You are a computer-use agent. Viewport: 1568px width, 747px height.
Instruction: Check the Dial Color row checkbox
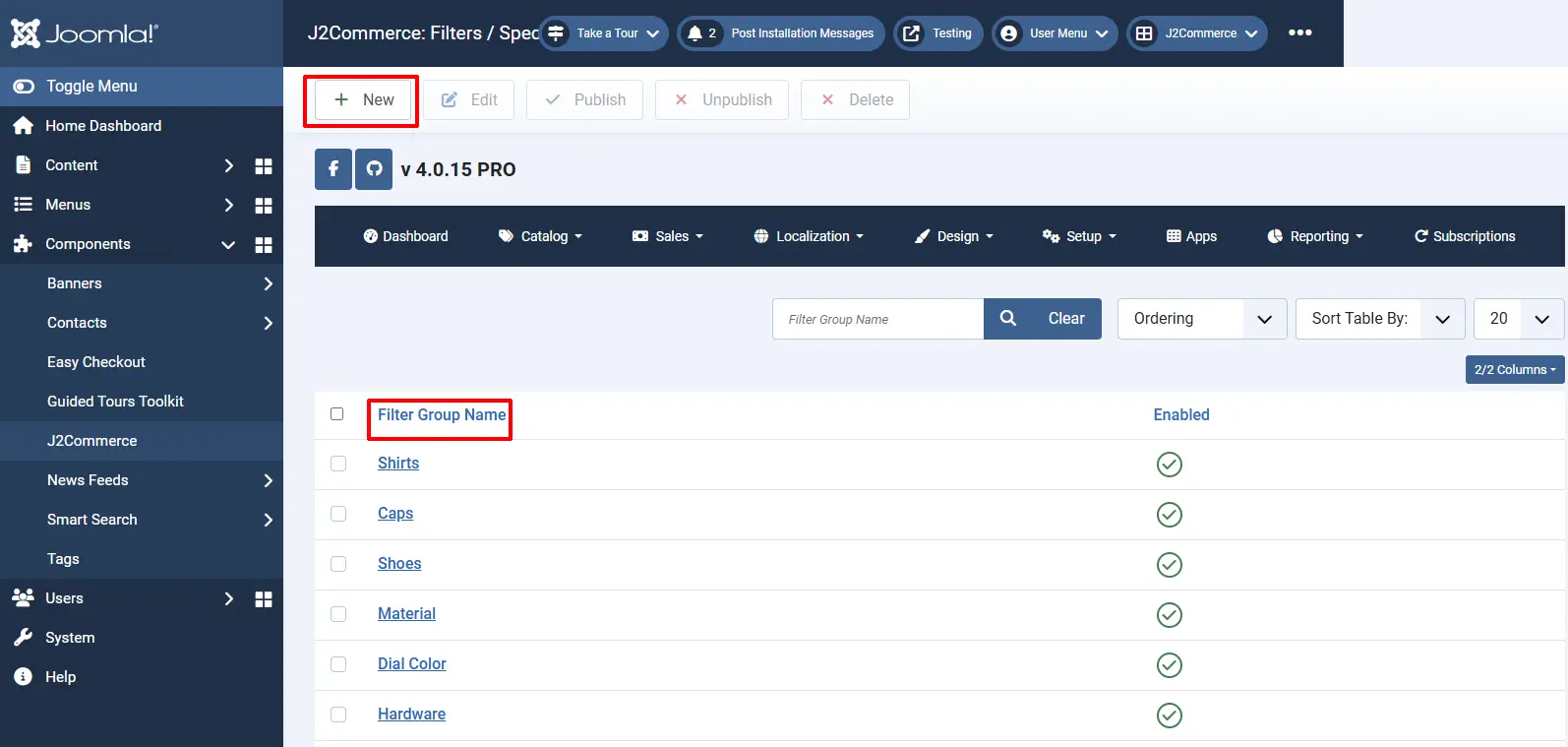click(x=338, y=664)
